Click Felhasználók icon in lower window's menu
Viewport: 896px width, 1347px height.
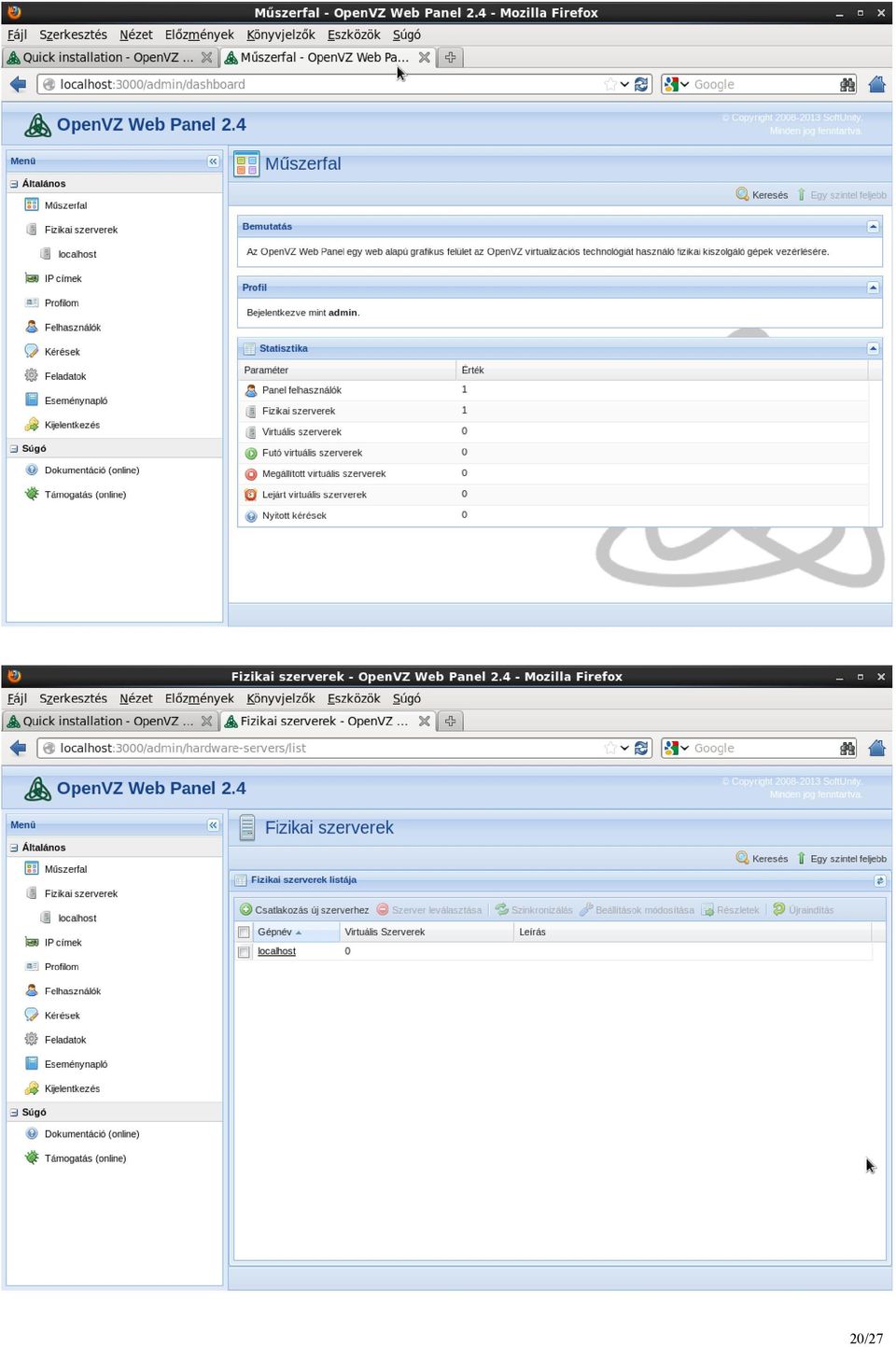point(32,990)
